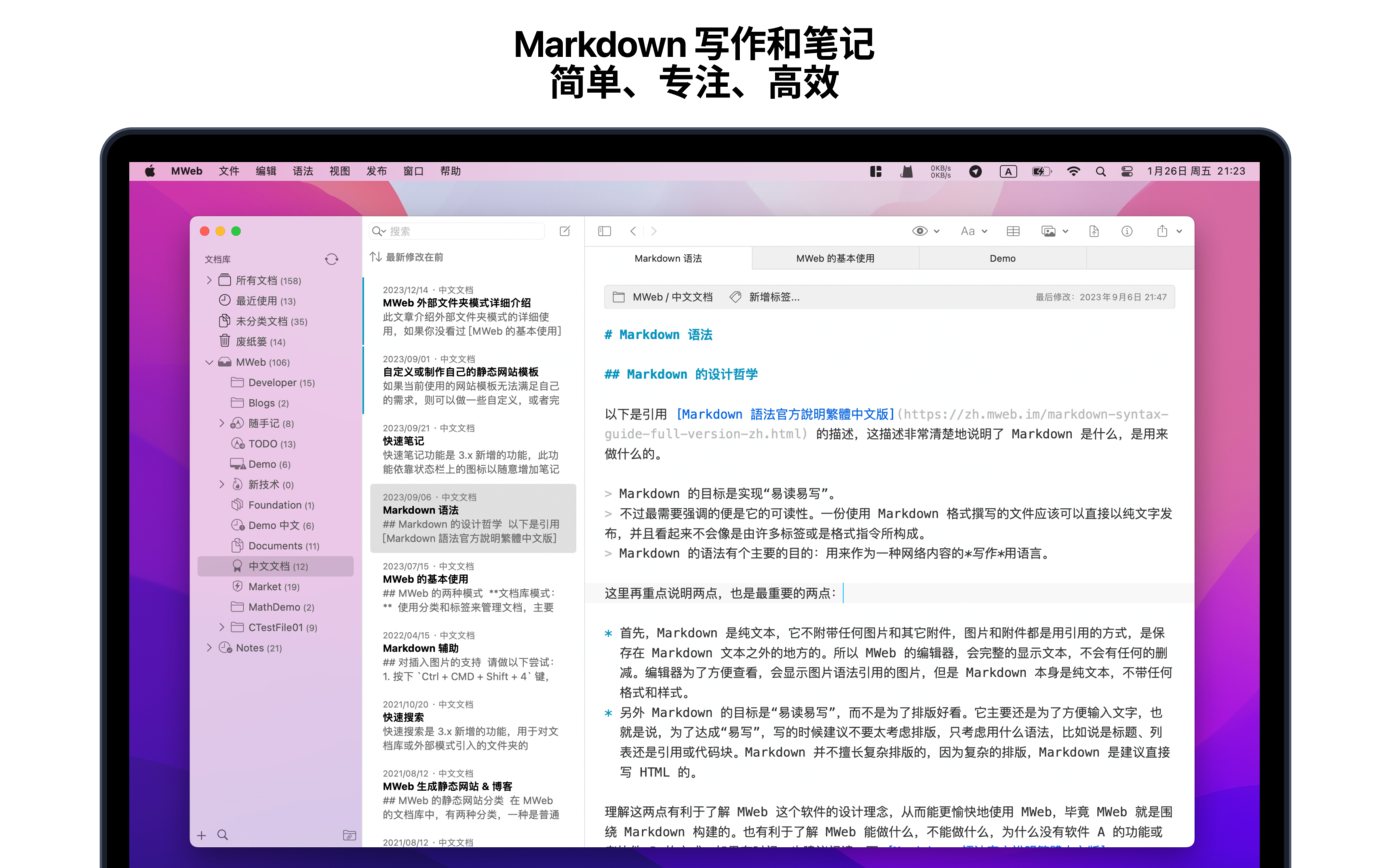Create a new document with the compose icon

click(565, 231)
